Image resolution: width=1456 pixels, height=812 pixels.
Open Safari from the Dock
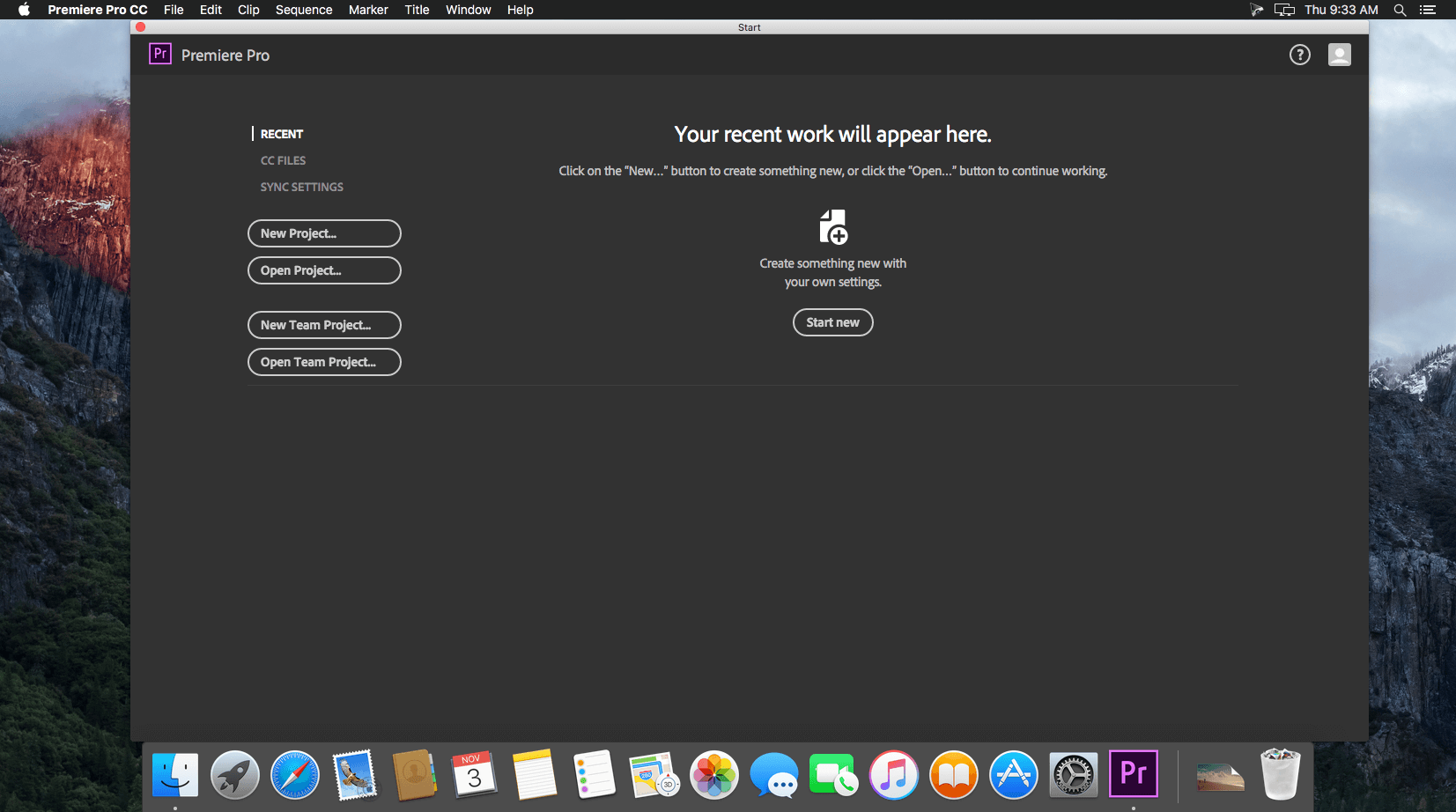point(295,775)
